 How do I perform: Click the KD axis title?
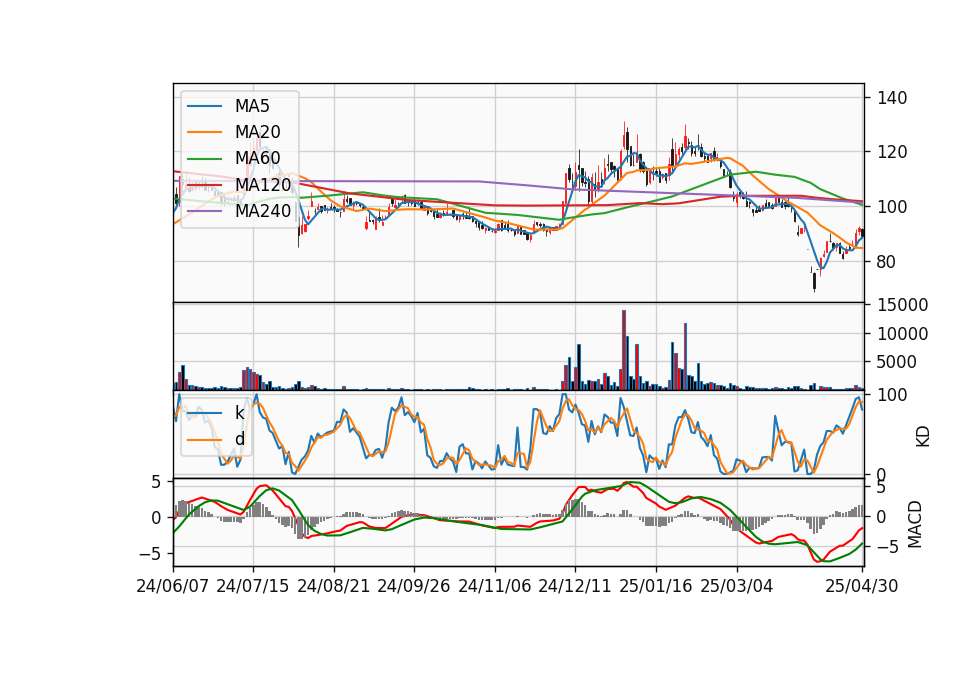923,436
